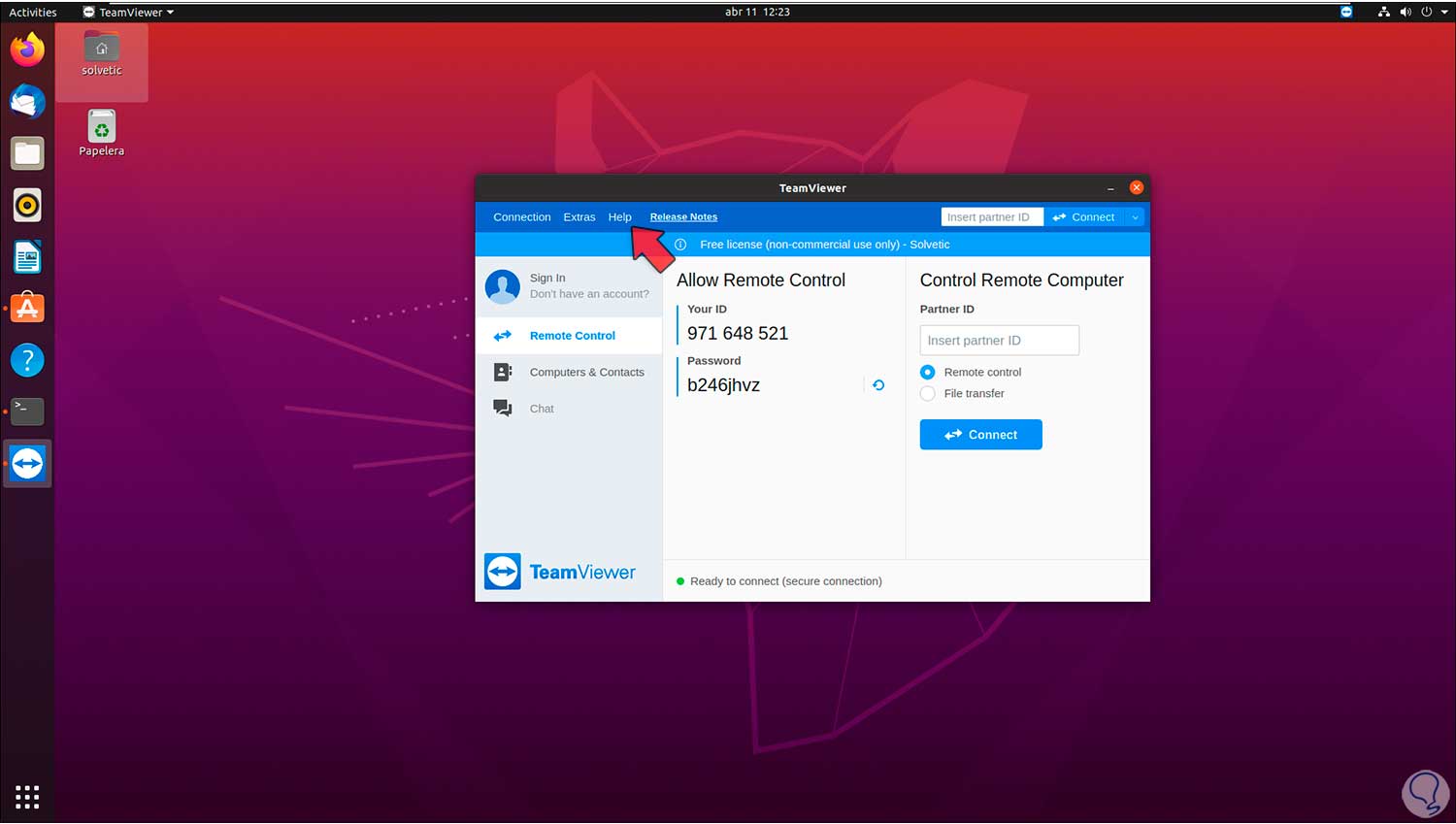Switch to Remote Control tab

[x=569, y=336]
